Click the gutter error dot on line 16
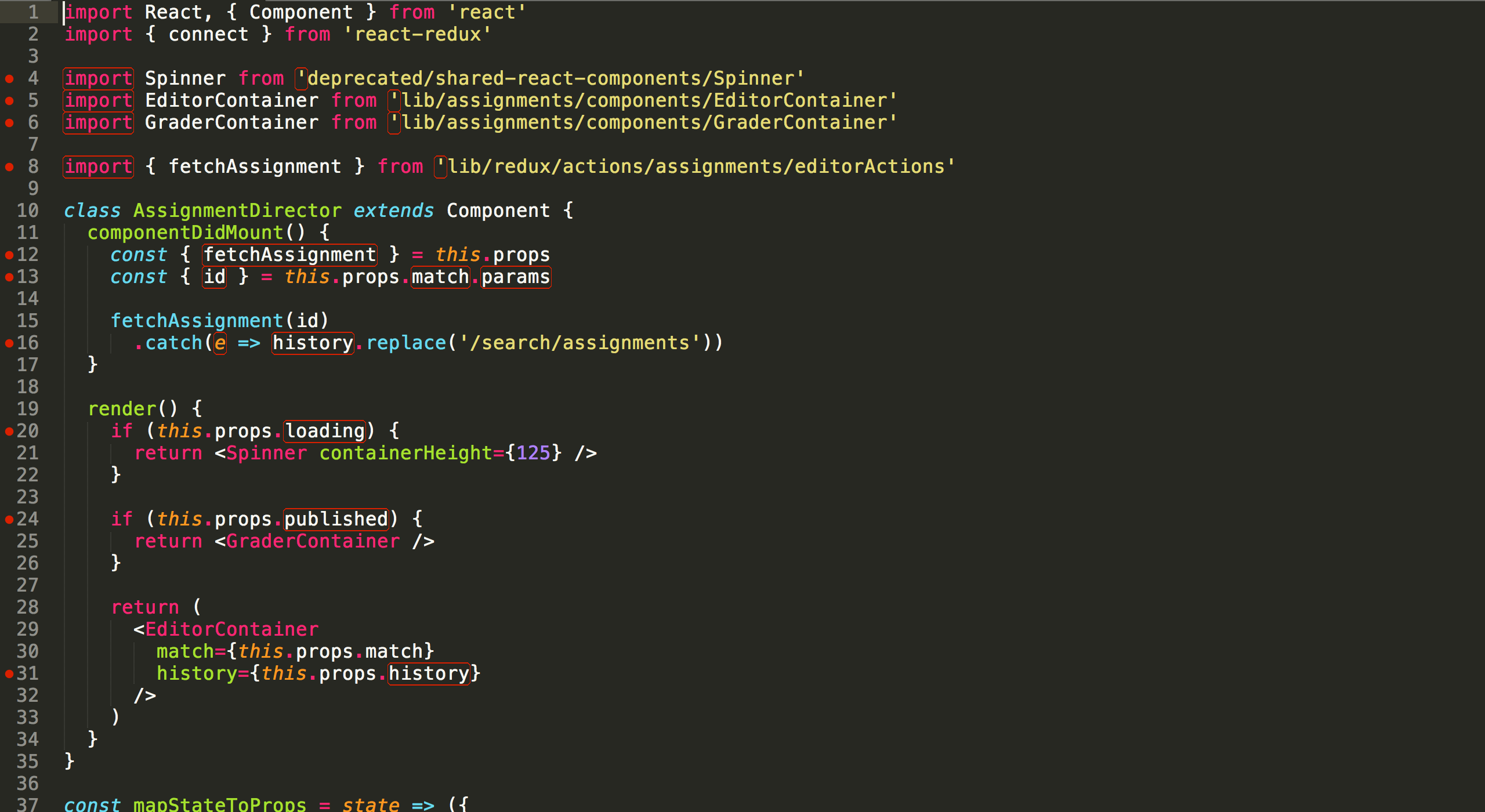This screenshot has width=1485, height=812. tap(9, 343)
